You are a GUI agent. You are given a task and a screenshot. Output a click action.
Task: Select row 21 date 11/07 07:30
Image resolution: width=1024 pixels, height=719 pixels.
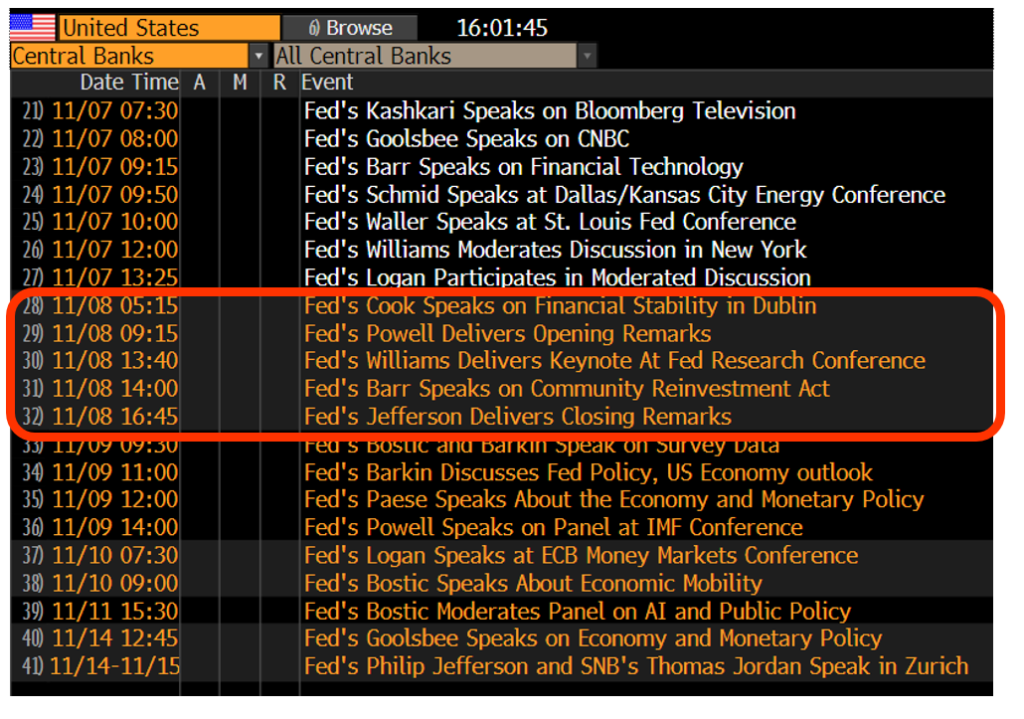(115, 111)
